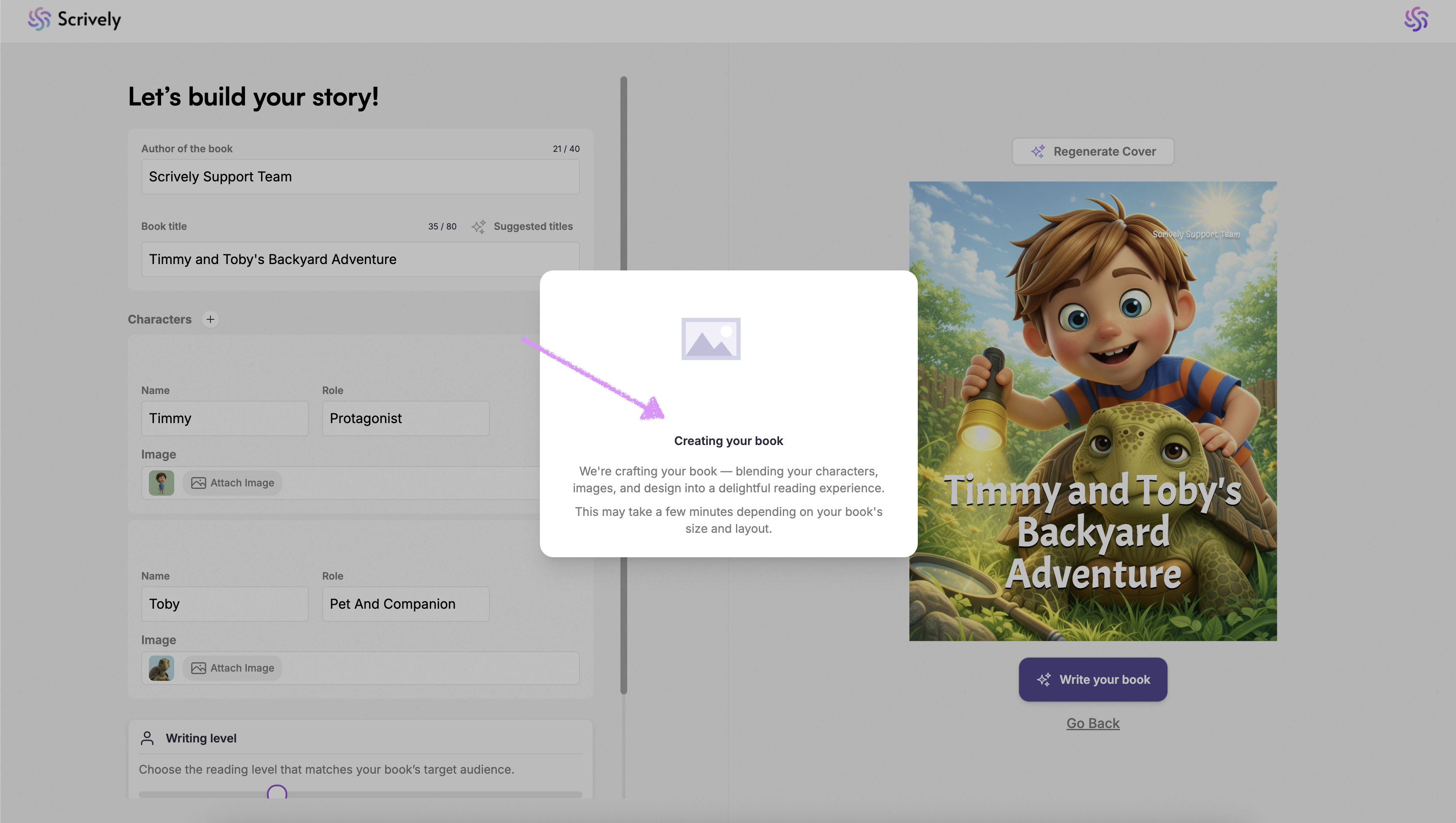Open the profile swirl icon top right
The height and width of the screenshot is (823, 1456).
click(x=1416, y=19)
